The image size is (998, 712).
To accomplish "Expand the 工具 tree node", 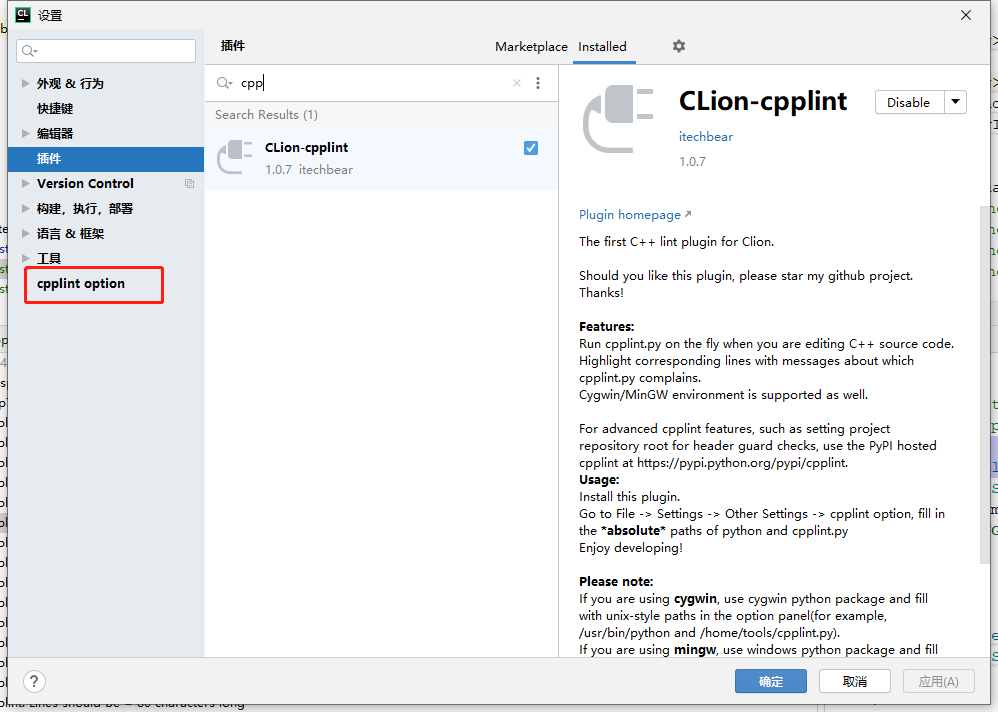I will click(25, 258).
